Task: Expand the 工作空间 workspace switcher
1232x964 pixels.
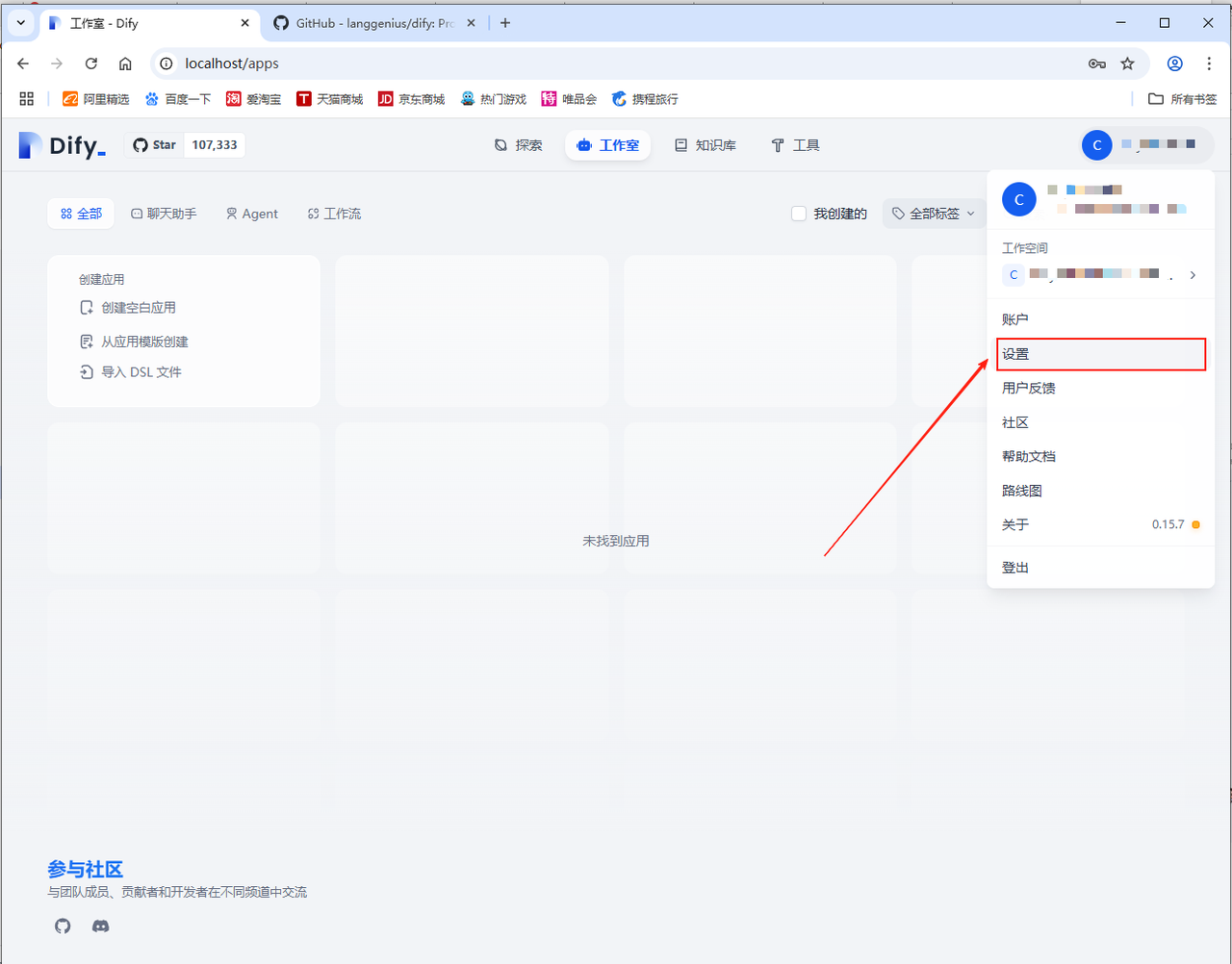Action: tap(1100, 274)
